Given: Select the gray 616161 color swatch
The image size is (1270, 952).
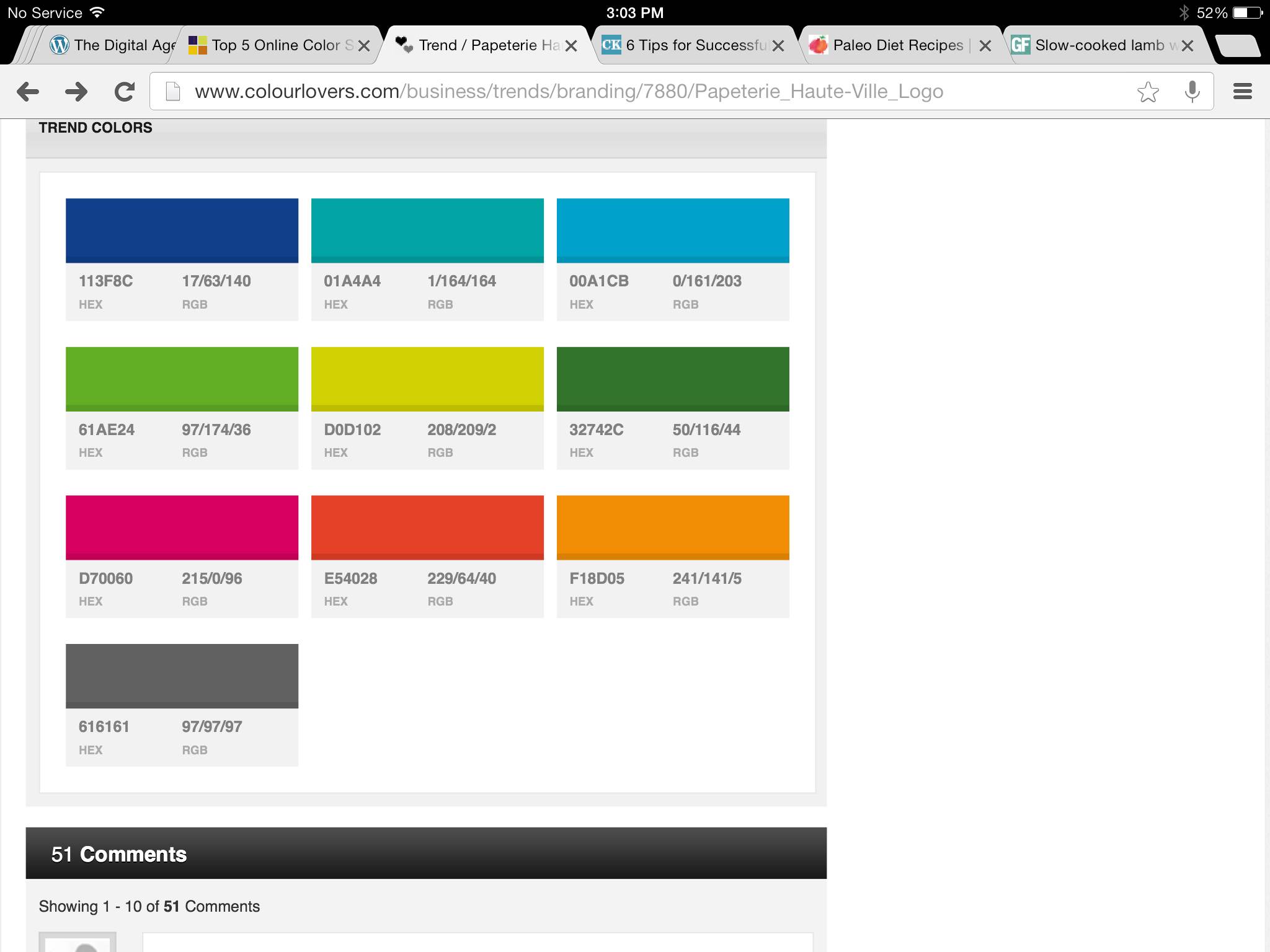Looking at the screenshot, I should (x=182, y=676).
